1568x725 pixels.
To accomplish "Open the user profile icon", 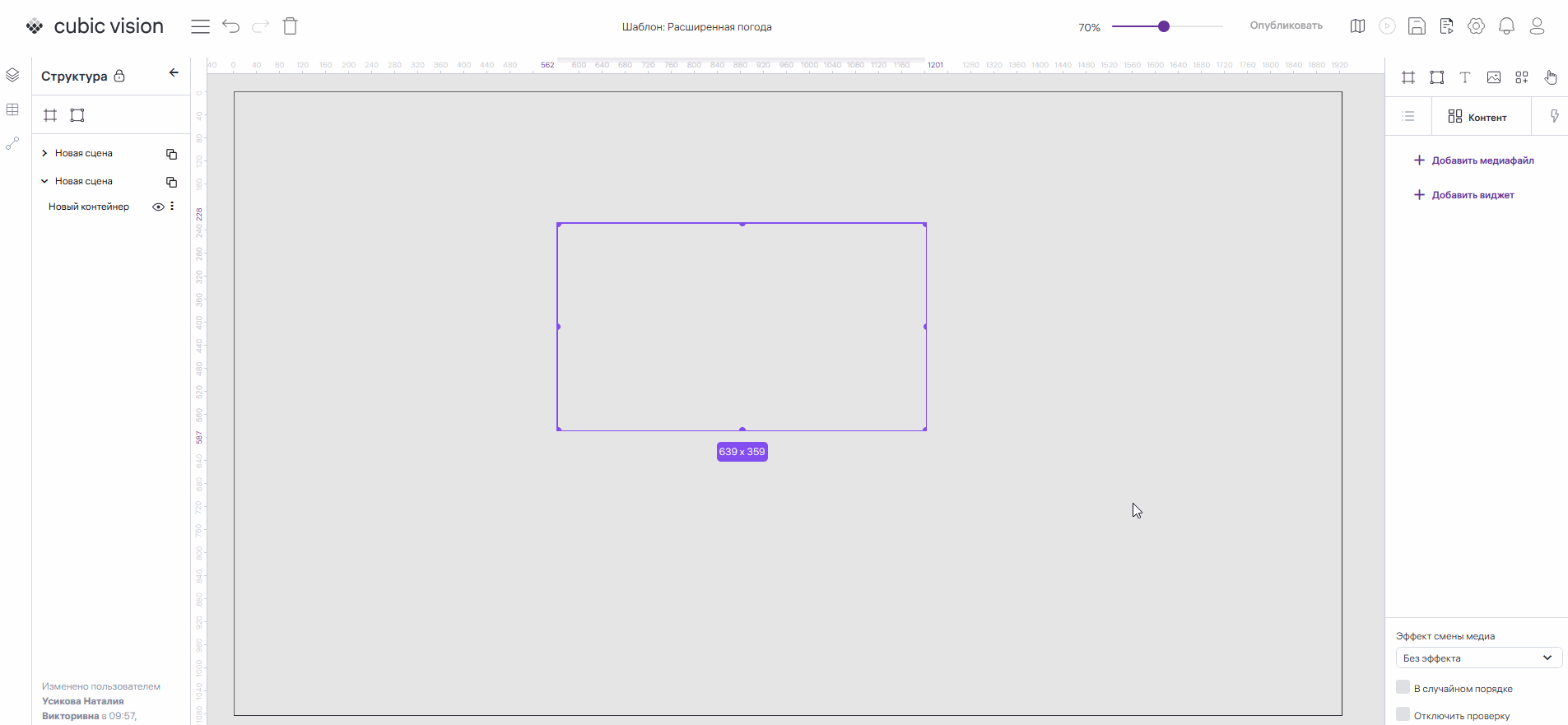I will point(1537,26).
